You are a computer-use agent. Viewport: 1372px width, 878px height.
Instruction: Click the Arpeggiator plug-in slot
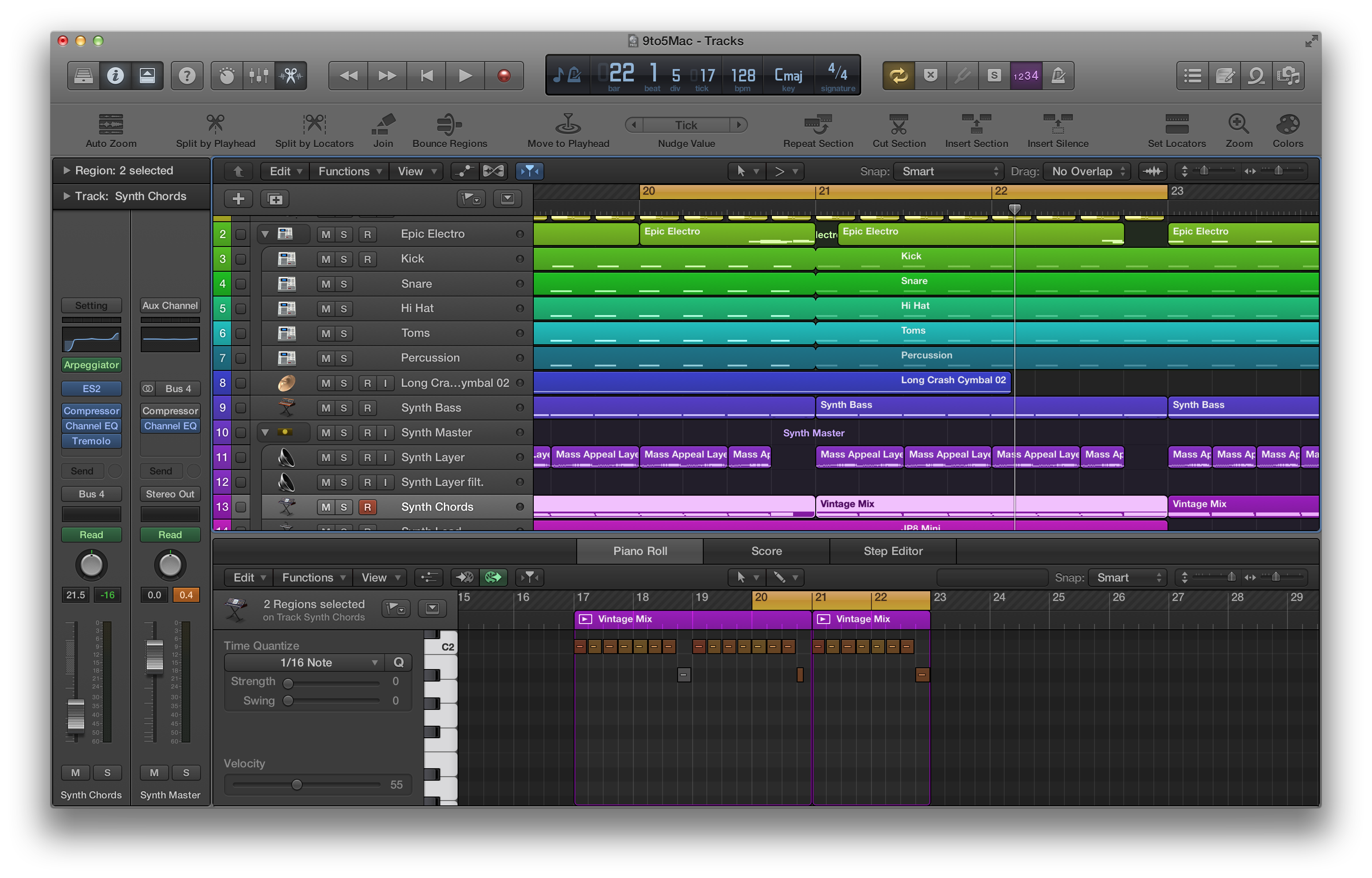[91, 365]
